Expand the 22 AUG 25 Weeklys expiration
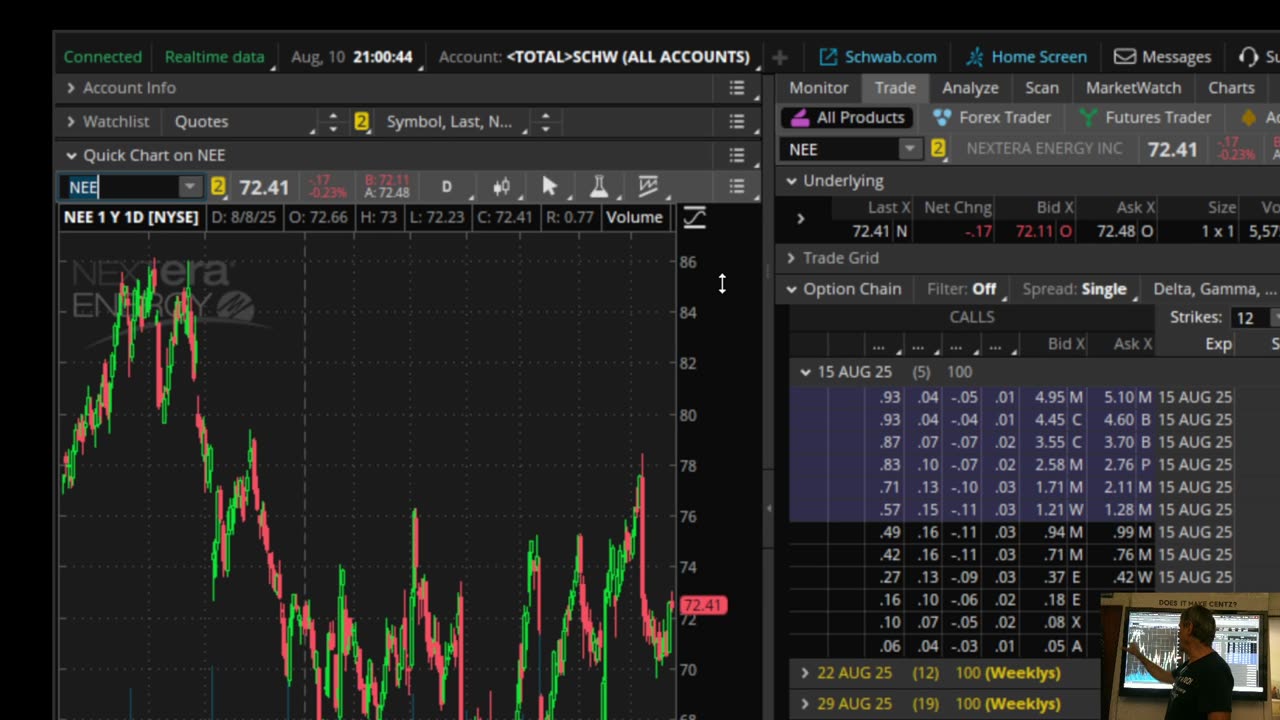Image resolution: width=1280 pixels, height=720 pixels. click(x=805, y=673)
